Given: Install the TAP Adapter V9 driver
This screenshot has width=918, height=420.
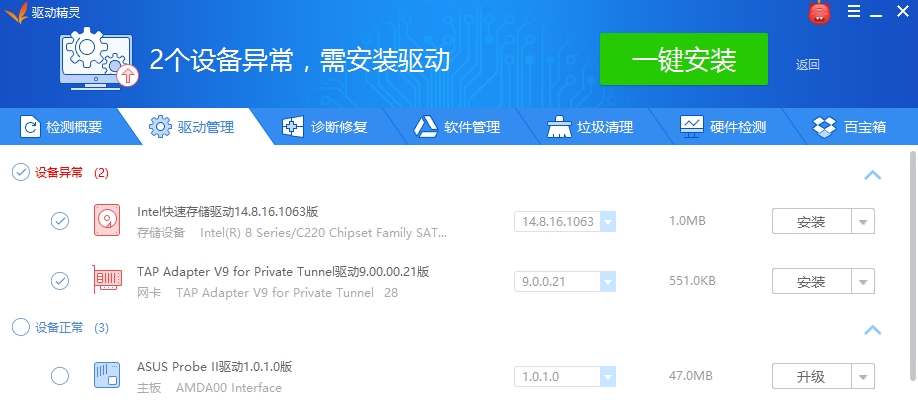Looking at the screenshot, I should click(x=811, y=282).
